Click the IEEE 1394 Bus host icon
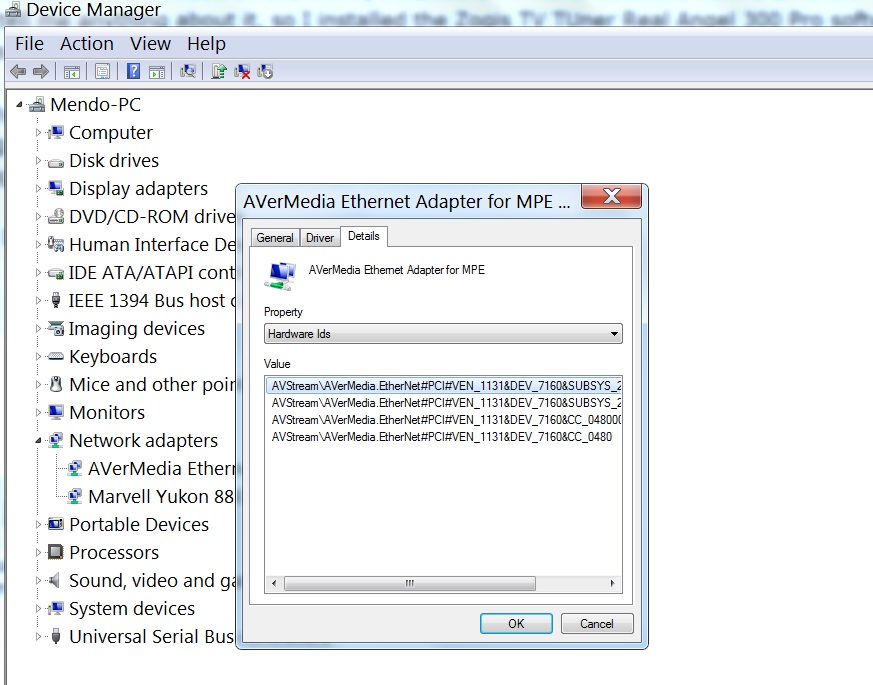The image size is (873, 685). 56,300
